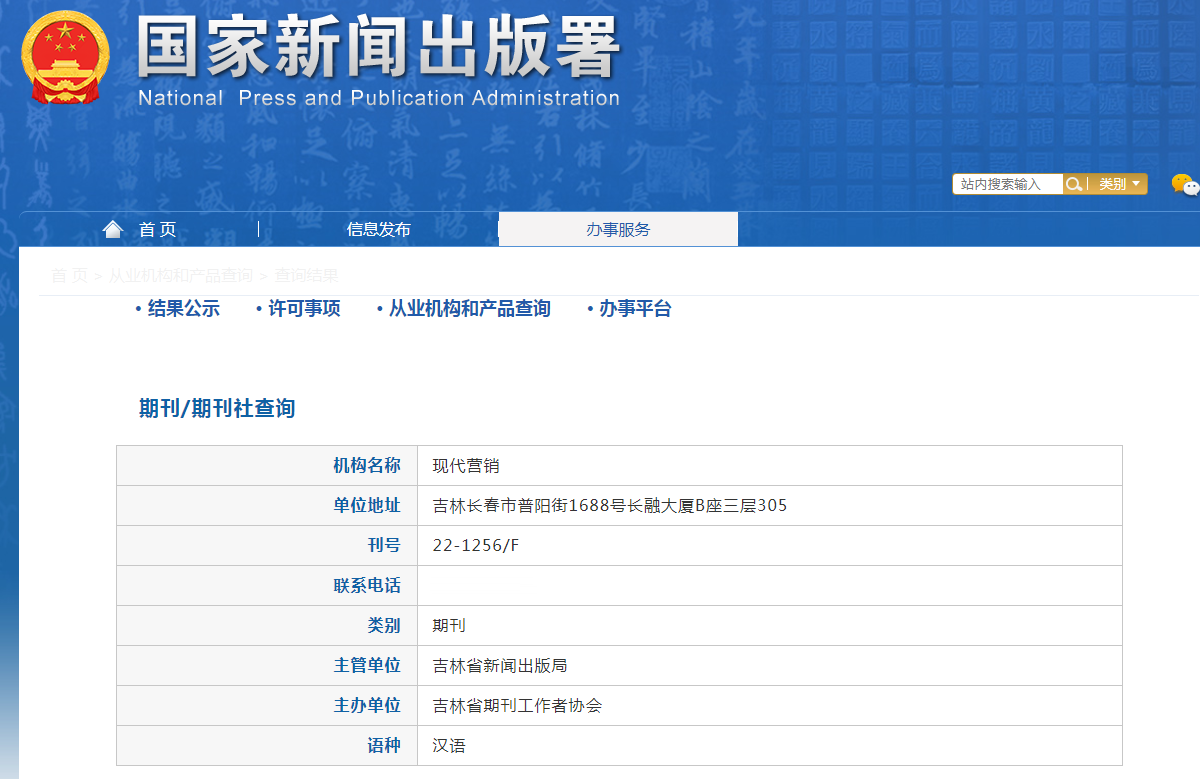Click the 查询结果 breadcrumb item
Screen dimensions: 1200x779
[x=306, y=276]
